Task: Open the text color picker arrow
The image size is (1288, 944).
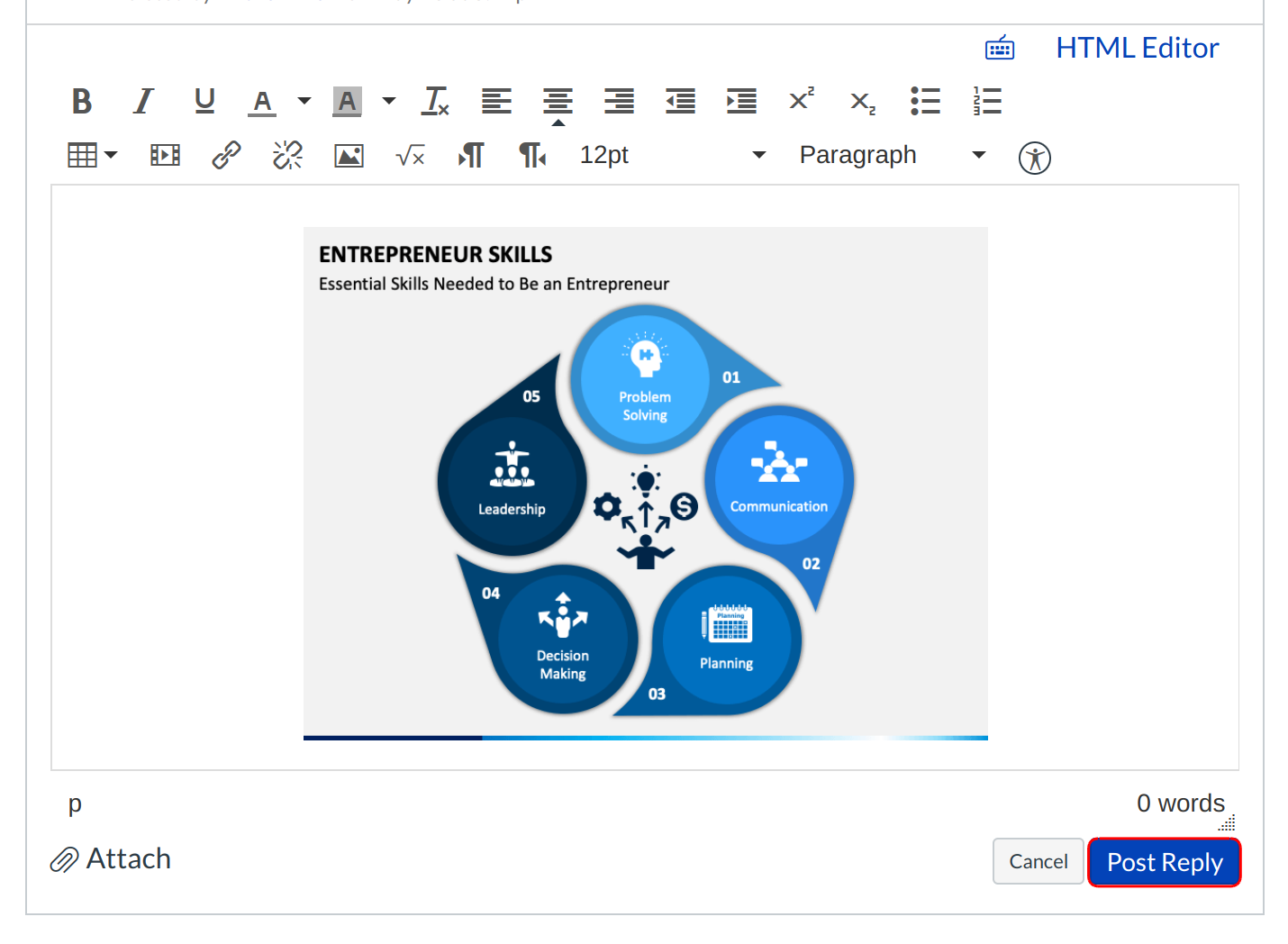Action: click(304, 102)
